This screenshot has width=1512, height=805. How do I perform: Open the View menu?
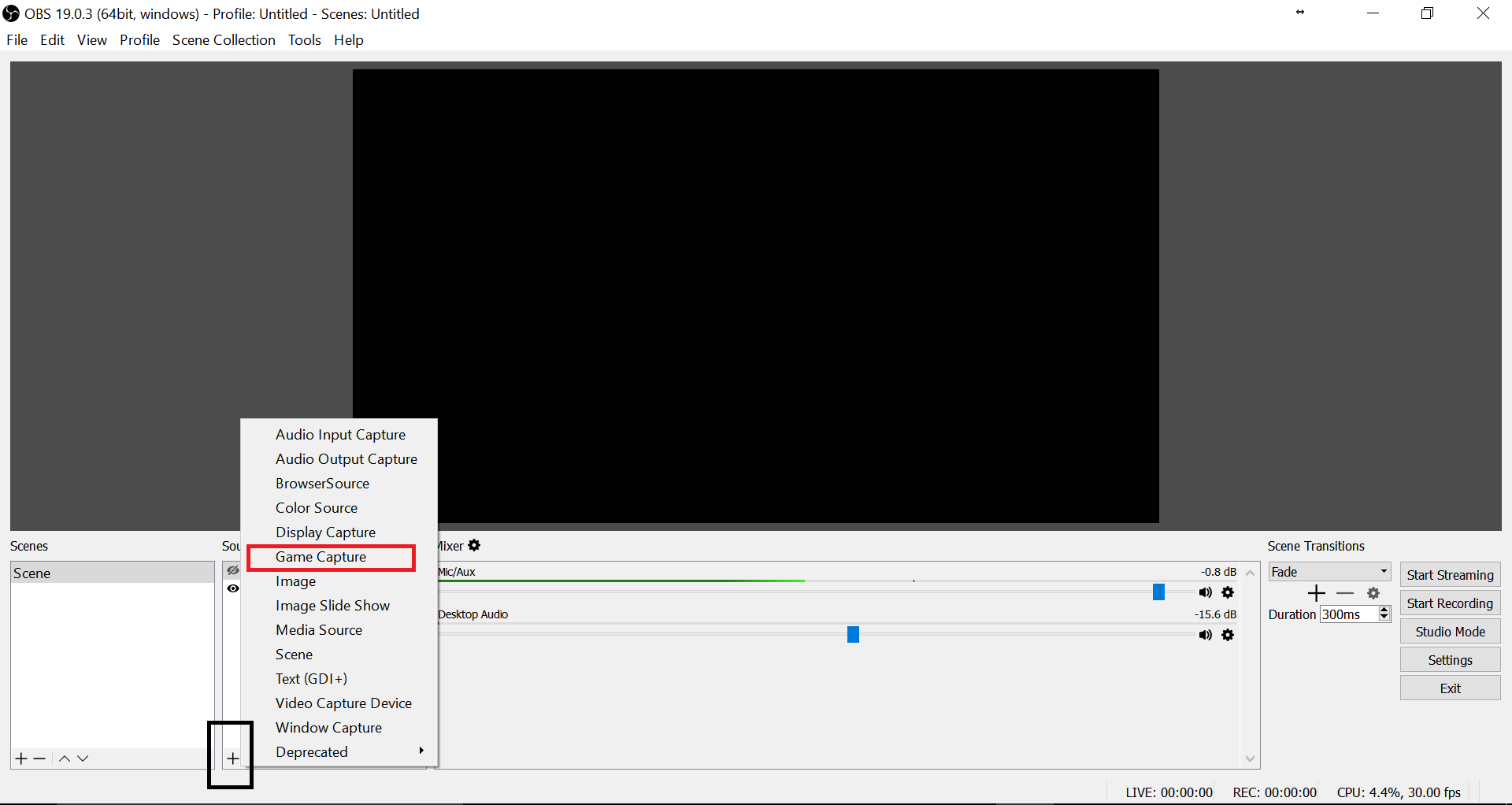click(x=92, y=40)
